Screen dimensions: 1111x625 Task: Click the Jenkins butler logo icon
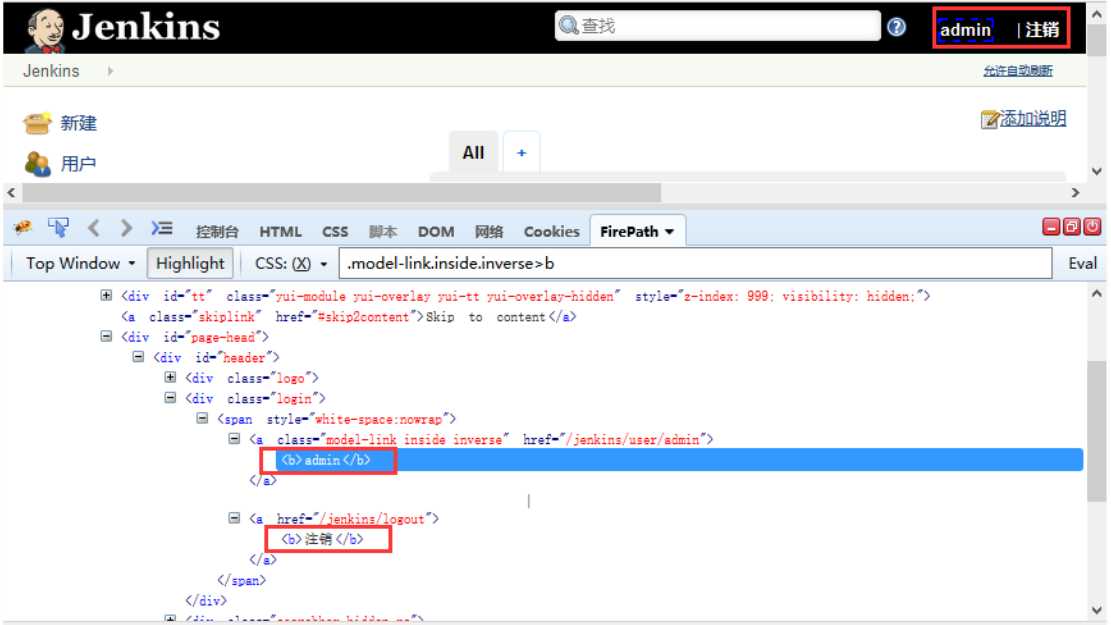coord(45,31)
